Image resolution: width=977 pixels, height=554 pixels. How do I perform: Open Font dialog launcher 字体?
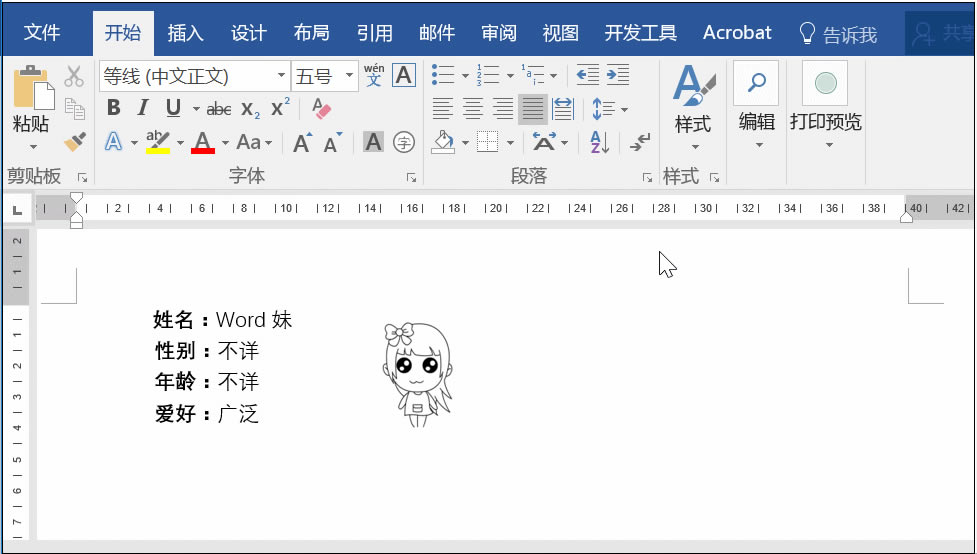pyautogui.click(x=411, y=178)
